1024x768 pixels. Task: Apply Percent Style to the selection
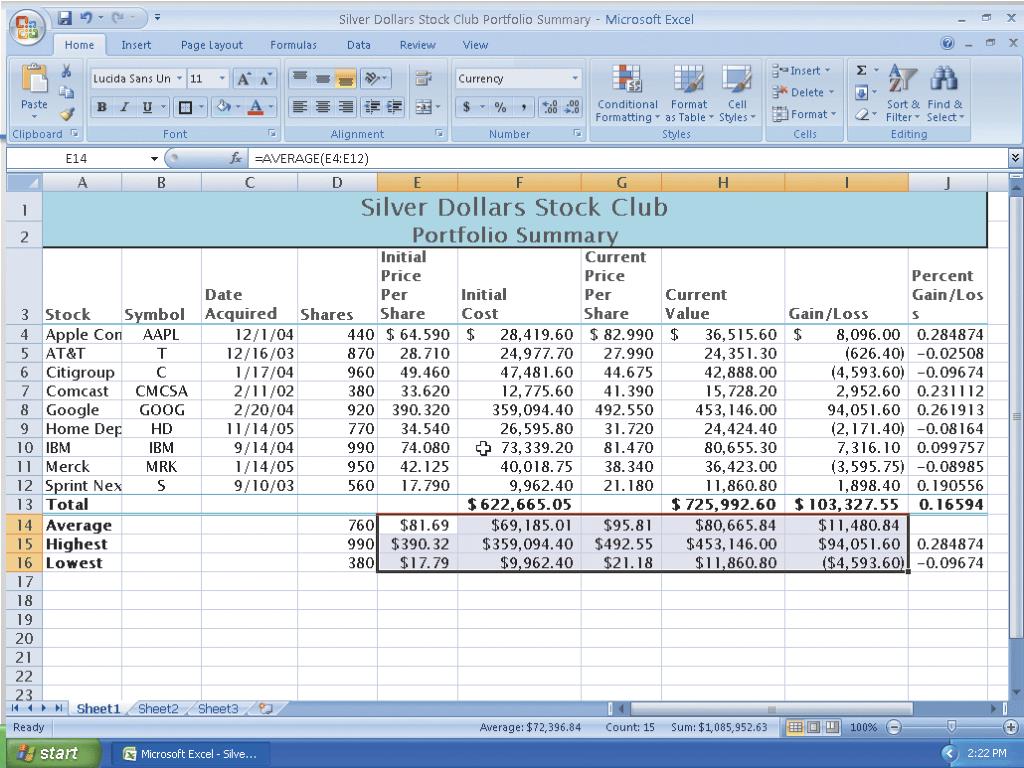point(500,107)
